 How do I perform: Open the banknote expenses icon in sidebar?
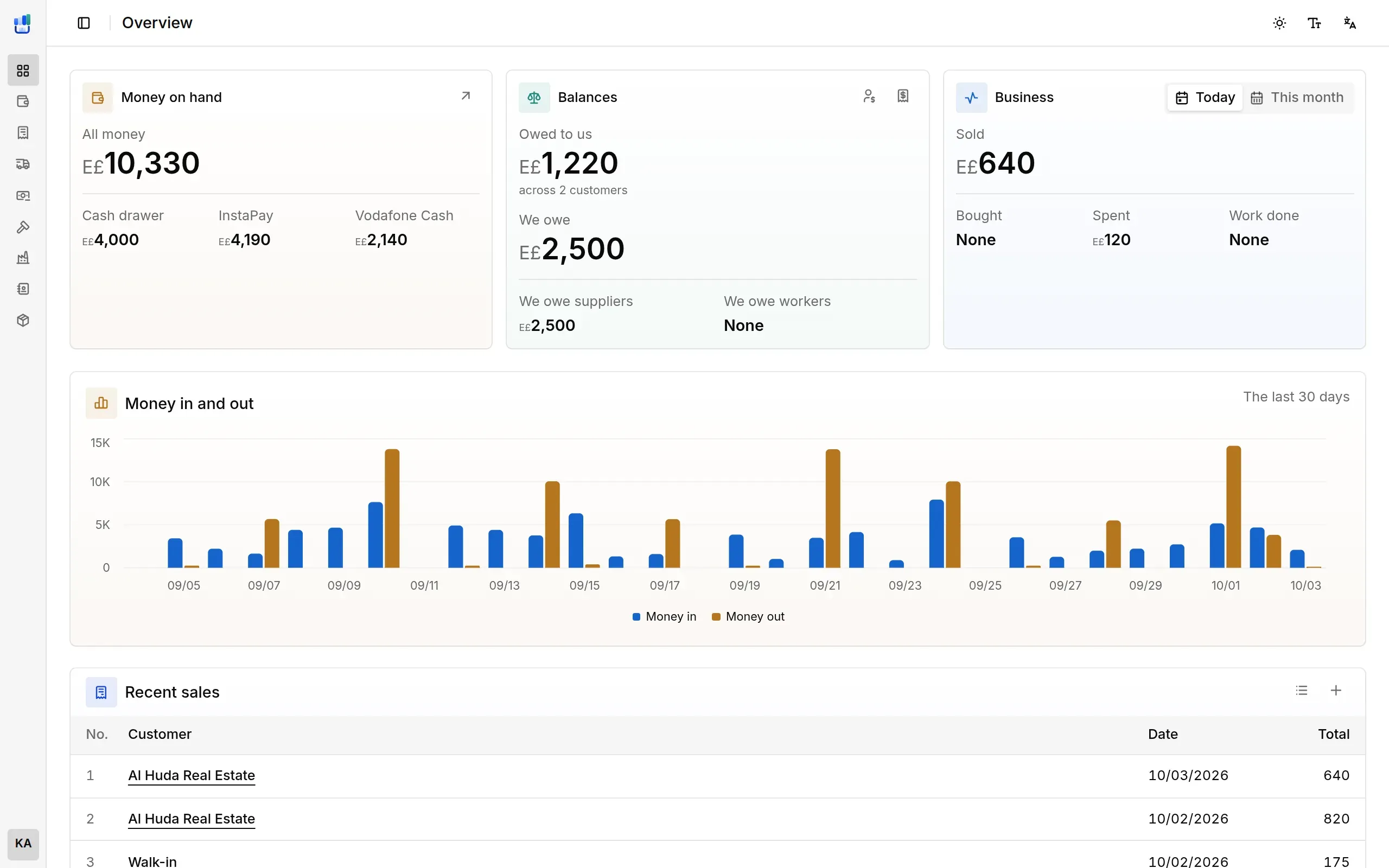click(x=23, y=196)
